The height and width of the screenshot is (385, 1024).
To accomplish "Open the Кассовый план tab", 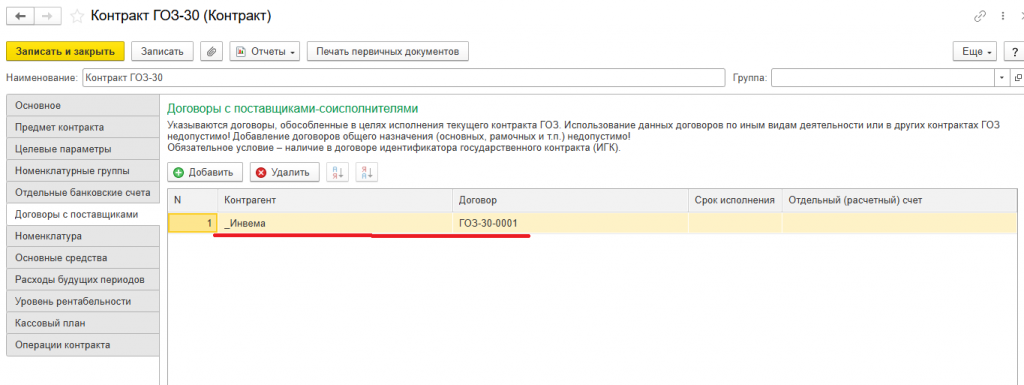I will click(x=83, y=323).
